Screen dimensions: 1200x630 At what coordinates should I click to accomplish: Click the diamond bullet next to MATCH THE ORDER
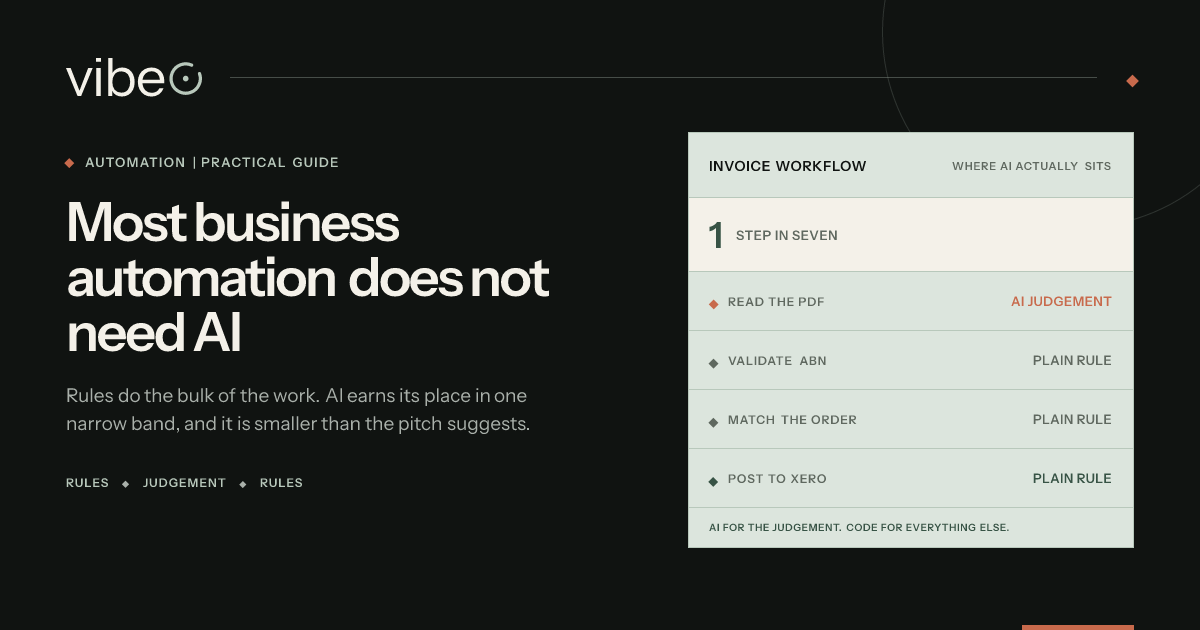[x=713, y=421]
